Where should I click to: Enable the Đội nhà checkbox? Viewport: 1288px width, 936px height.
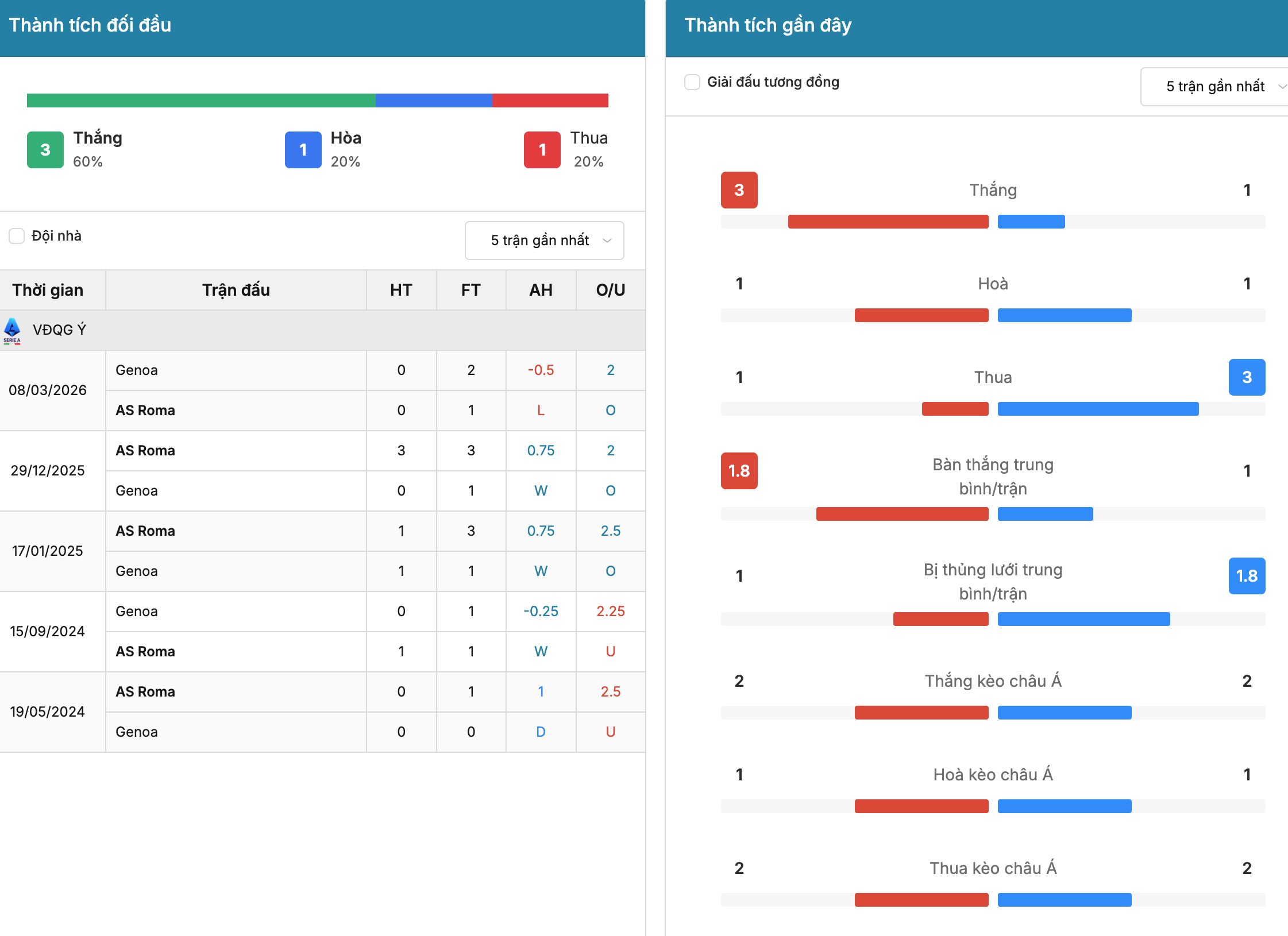point(17,236)
